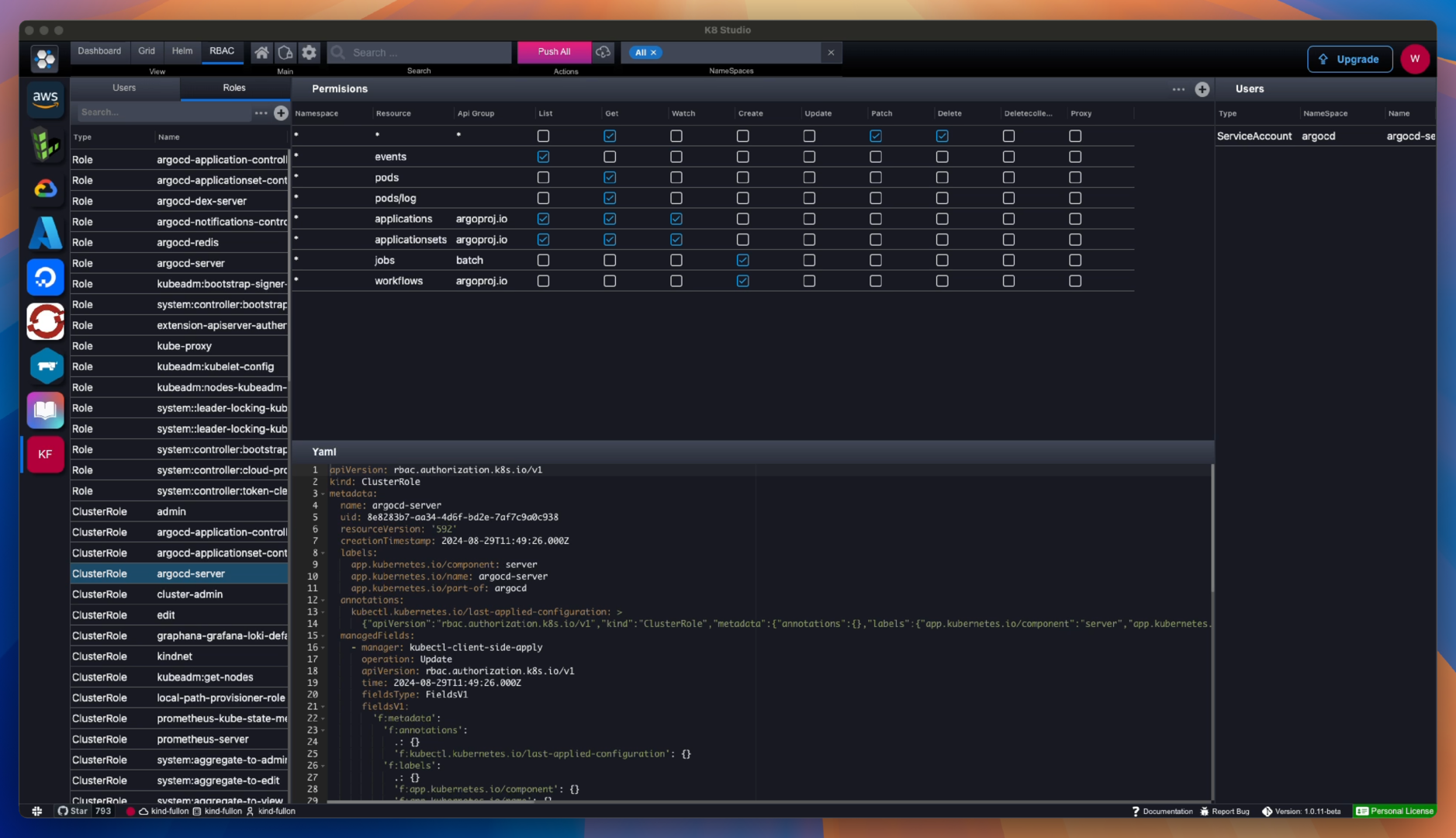Uncheck Watch permission for applications
Viewport: 1456px width, 838px height.
676,219
